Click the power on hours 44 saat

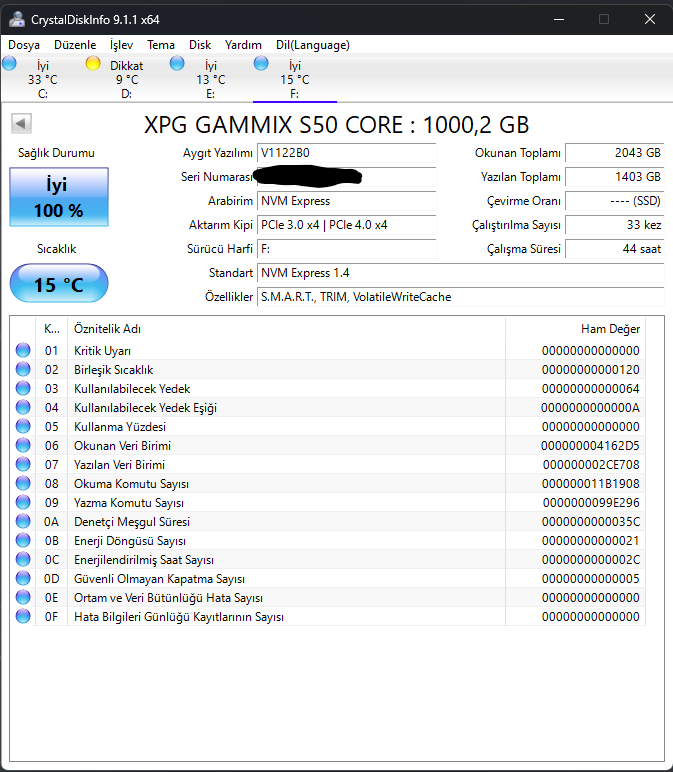(614, 249)
